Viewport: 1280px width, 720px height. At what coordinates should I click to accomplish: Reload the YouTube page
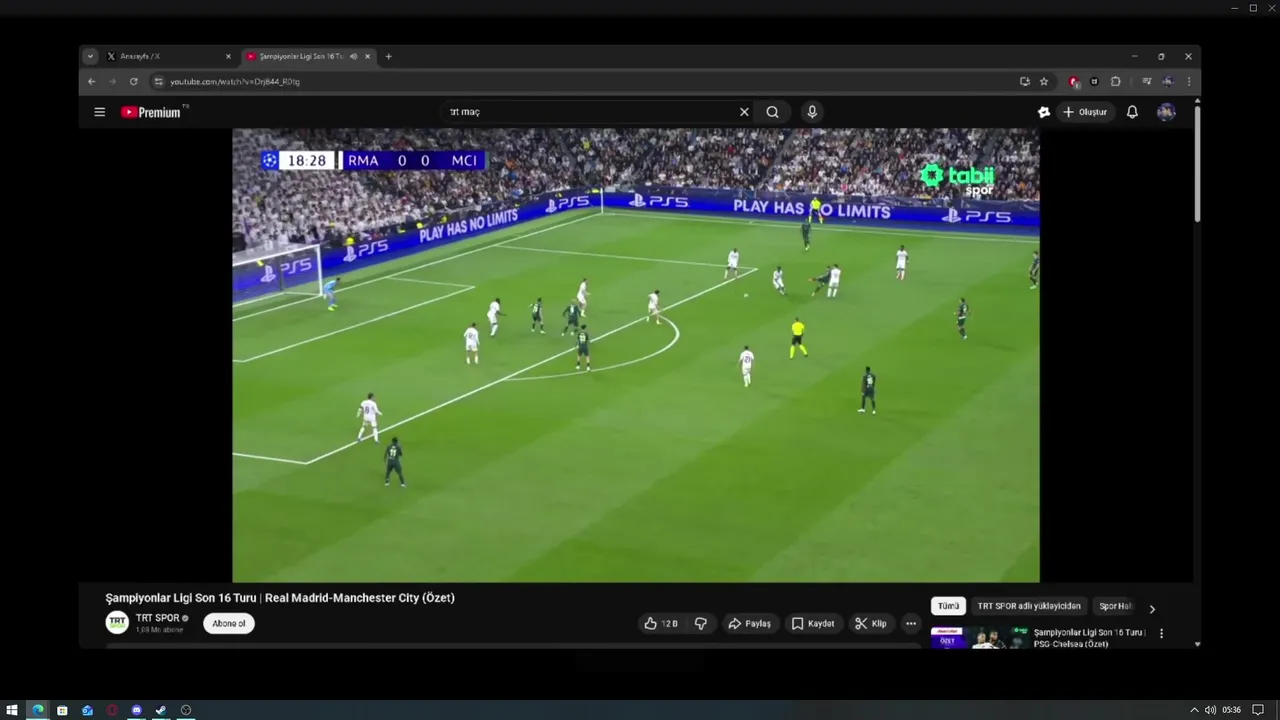pos(133,81)
